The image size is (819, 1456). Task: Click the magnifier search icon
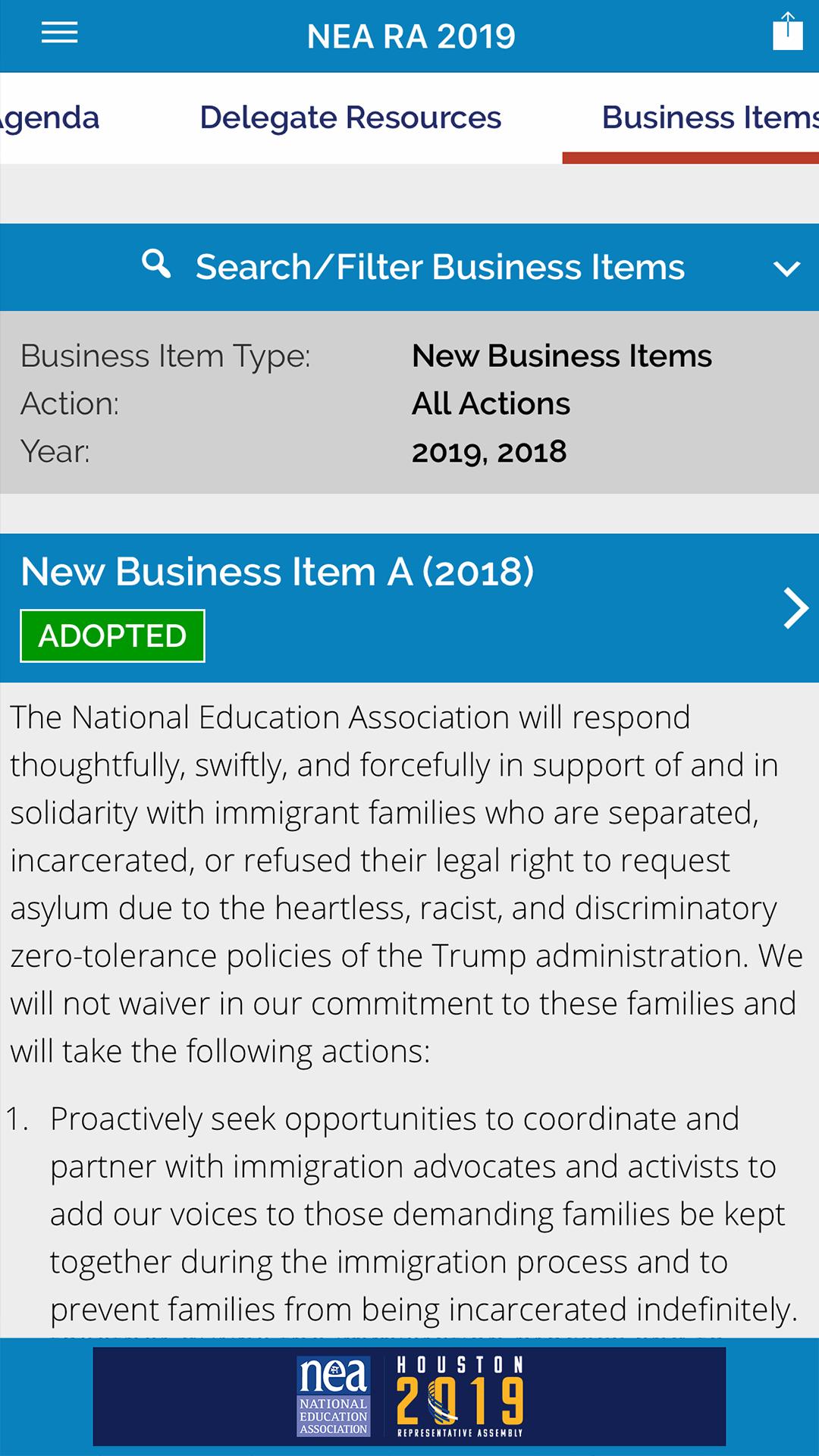[156, 265]
